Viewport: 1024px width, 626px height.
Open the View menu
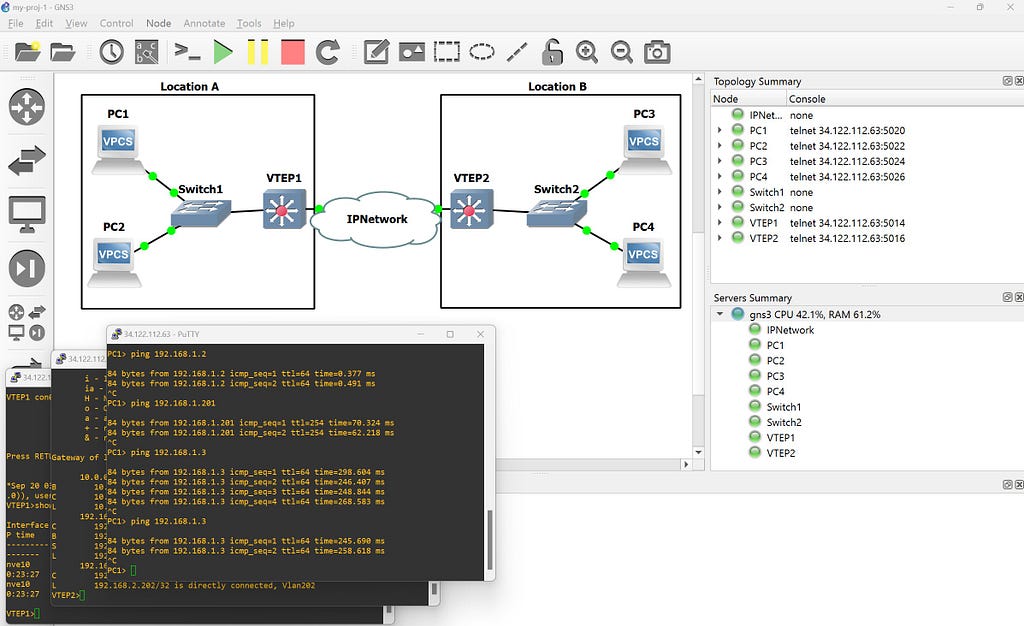click(76, 23)
